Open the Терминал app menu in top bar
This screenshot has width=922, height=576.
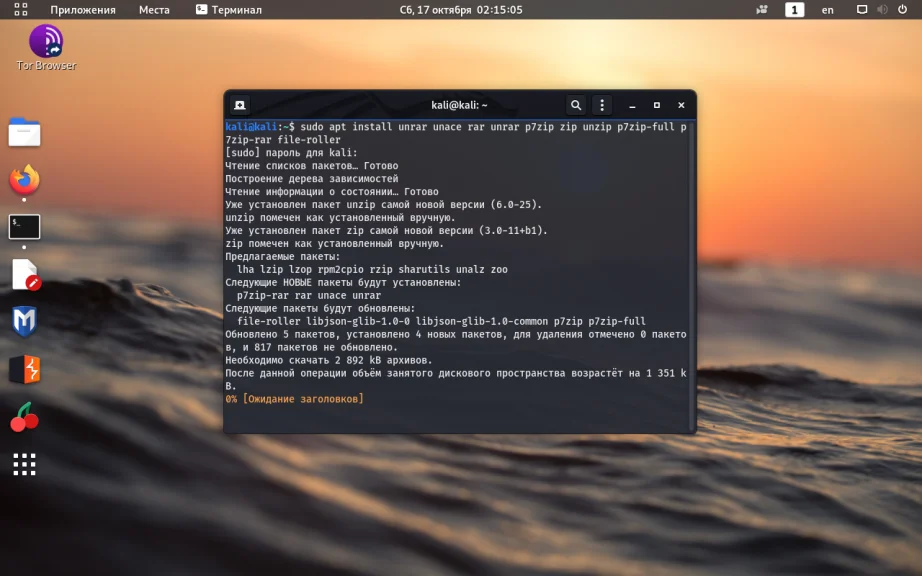pos(229,10)
